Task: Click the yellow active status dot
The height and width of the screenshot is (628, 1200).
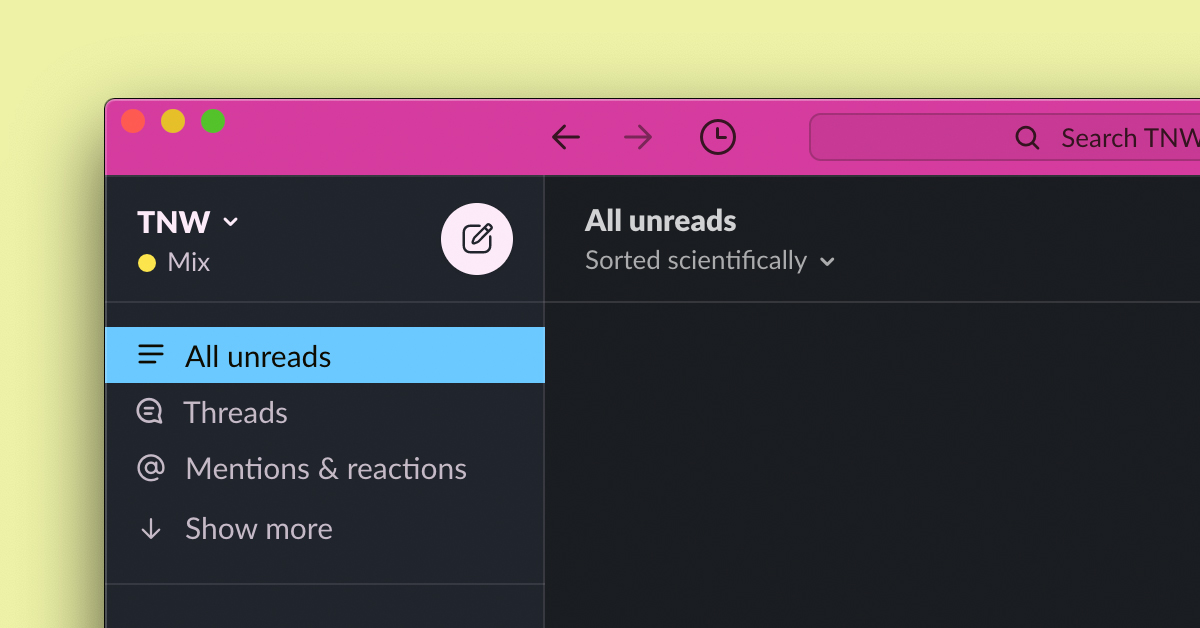Action: point(147,262)
